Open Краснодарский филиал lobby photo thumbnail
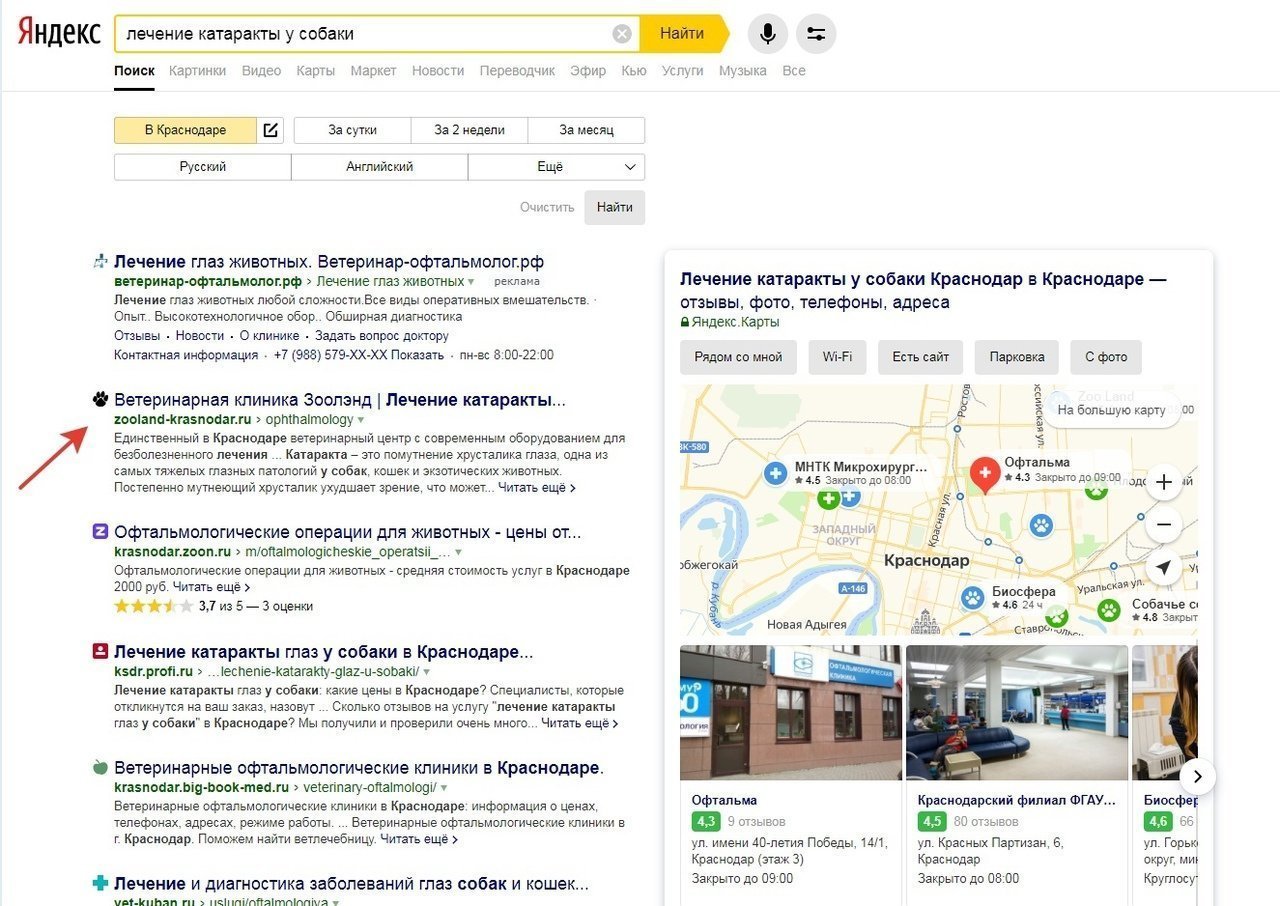The width and height of the screenshot is (1280, 906). [x=1017, y=712]
